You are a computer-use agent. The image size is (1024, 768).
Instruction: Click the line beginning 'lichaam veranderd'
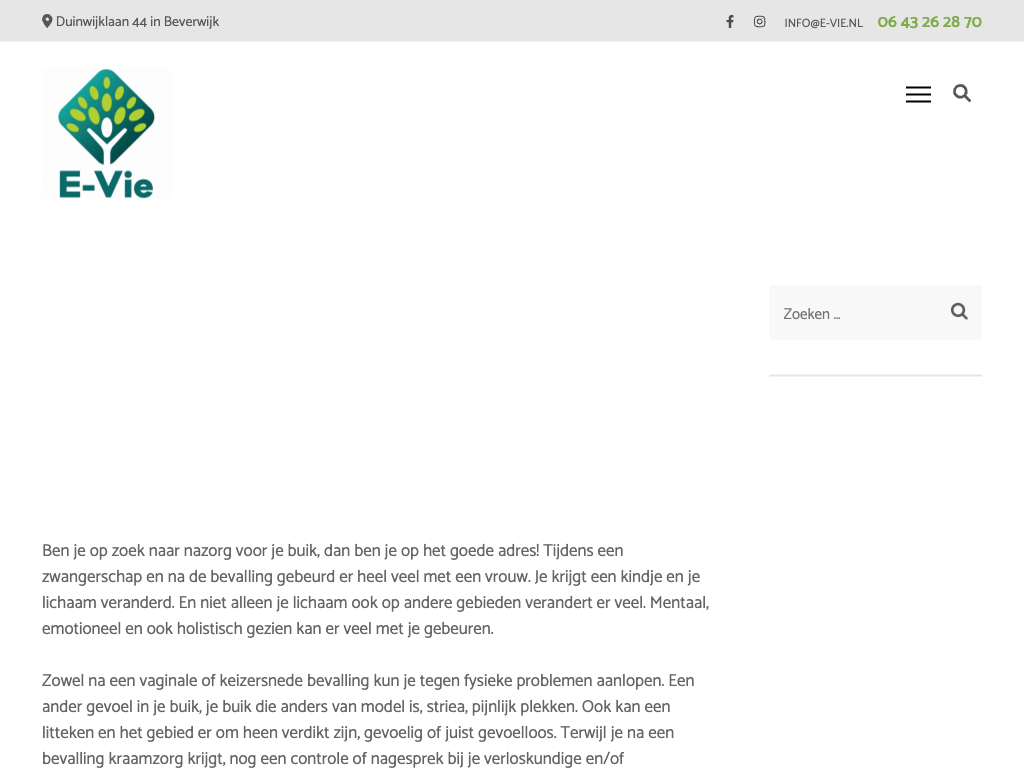pyautogui.click(x=376, y=603)
